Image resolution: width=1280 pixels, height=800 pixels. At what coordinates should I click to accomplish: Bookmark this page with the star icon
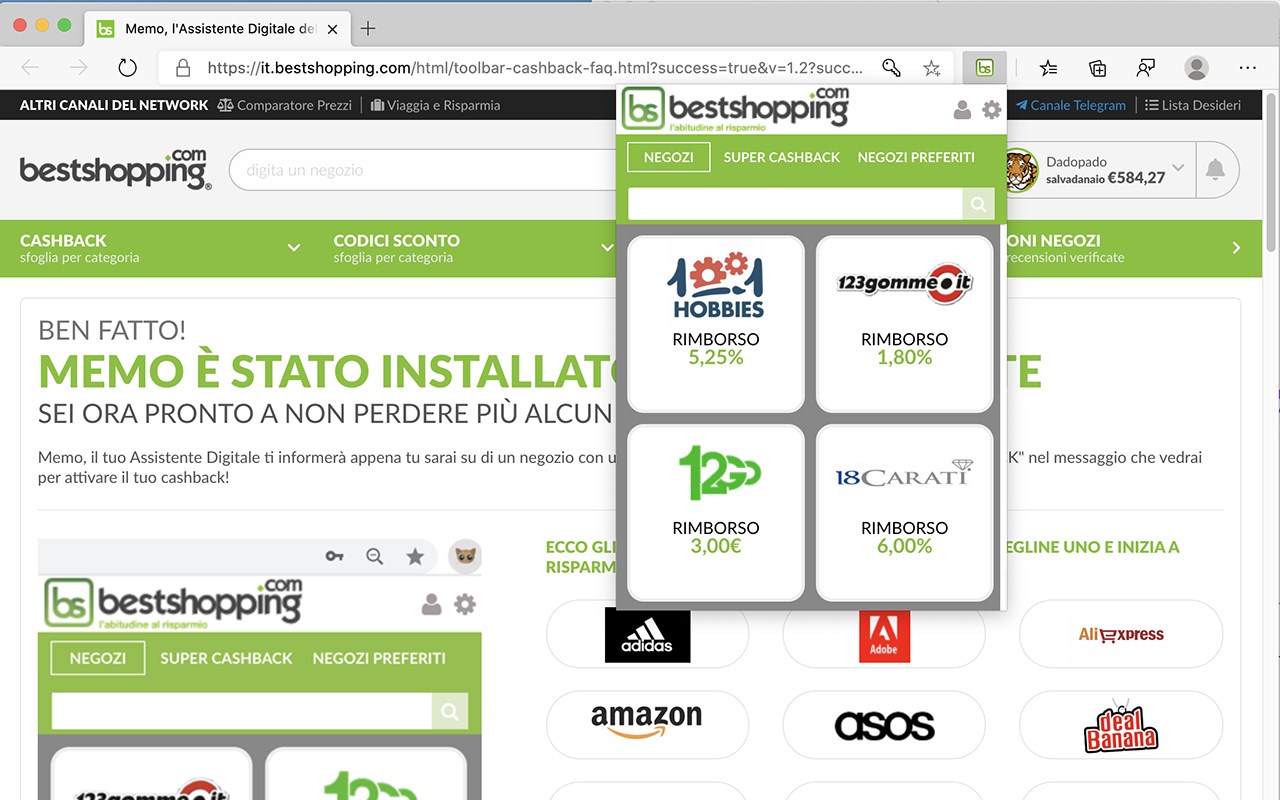[932, 68]
